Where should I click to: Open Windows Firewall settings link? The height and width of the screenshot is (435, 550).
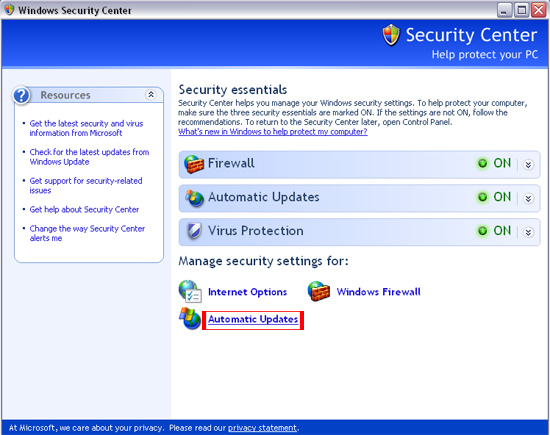coord(378,292)
